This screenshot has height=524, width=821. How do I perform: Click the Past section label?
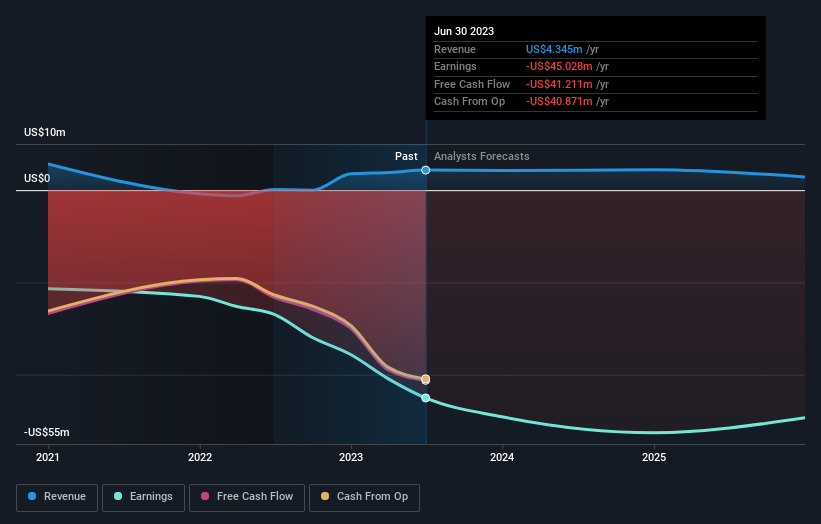[406, 157]
